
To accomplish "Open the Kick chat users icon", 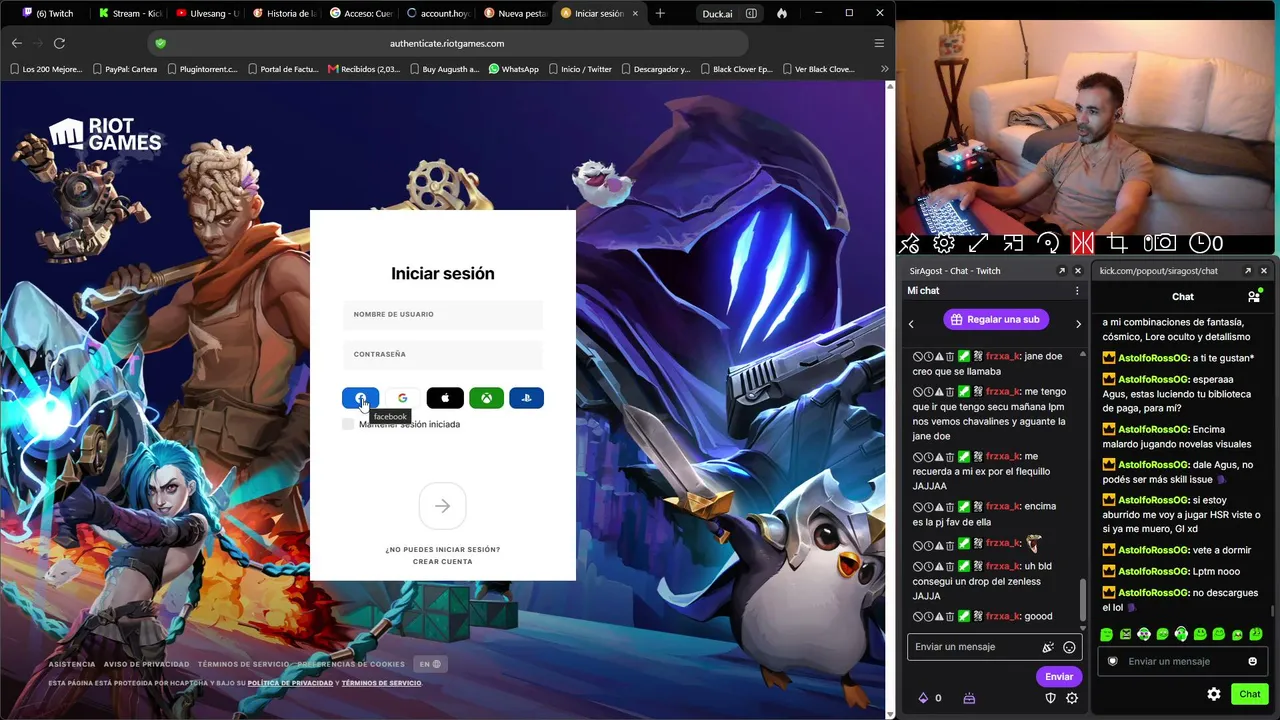I will click(1254, 296).
